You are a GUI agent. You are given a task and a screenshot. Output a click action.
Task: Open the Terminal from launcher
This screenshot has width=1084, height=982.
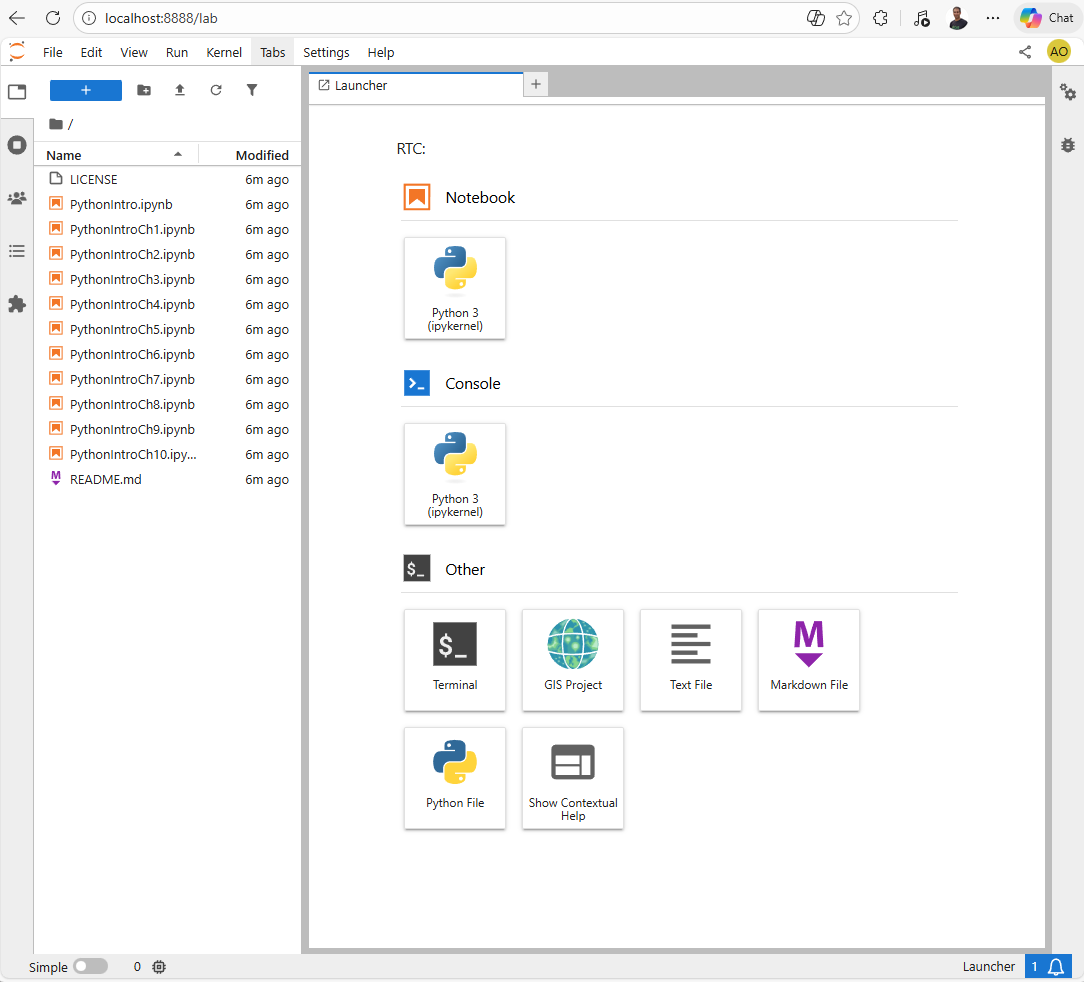coord(455,660)
